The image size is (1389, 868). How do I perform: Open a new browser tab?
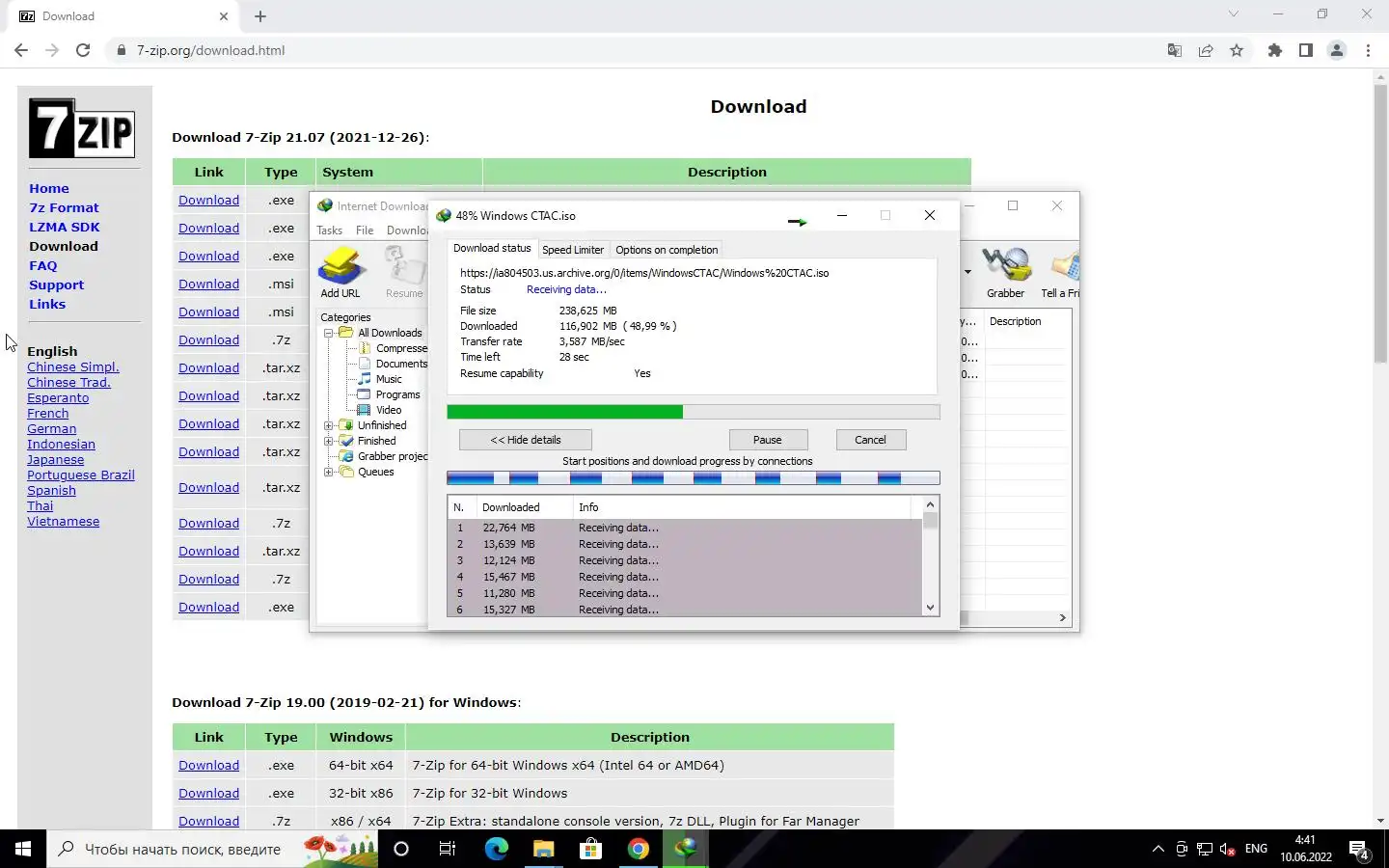point(260,16)
